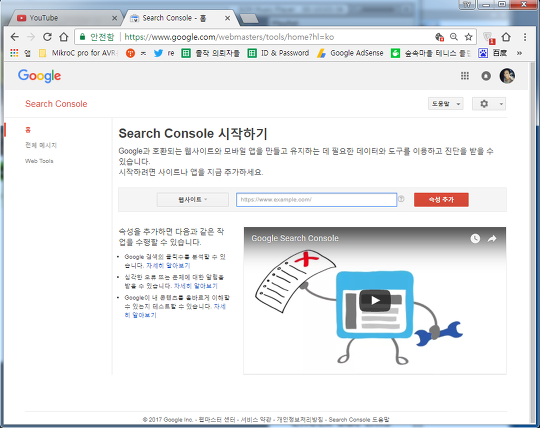Focus the https://www.example.com/ URL field

pyautogui.click(x=316, y=199)
